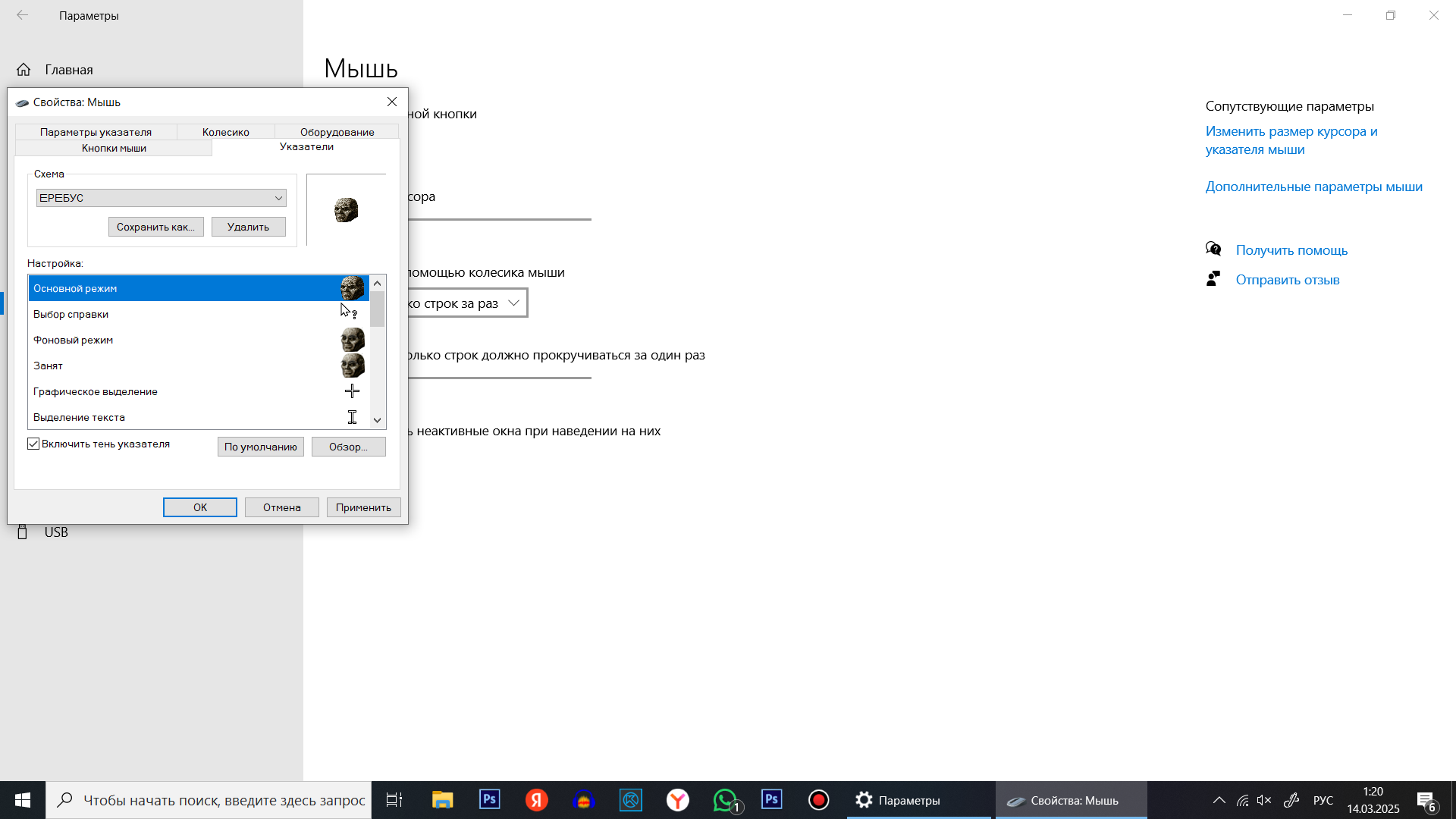1456x819 pixels.
Task: Click pointer list scrollbar up arrow
Action: [377, 283]
